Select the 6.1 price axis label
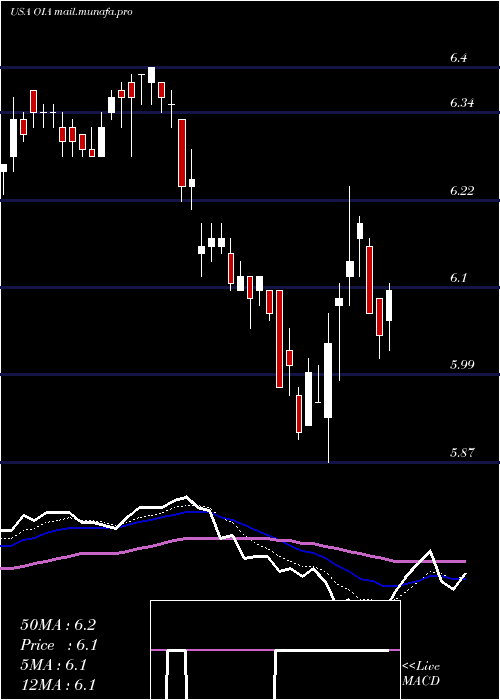This screenshot has width=500, height=700. coord(459,278)
